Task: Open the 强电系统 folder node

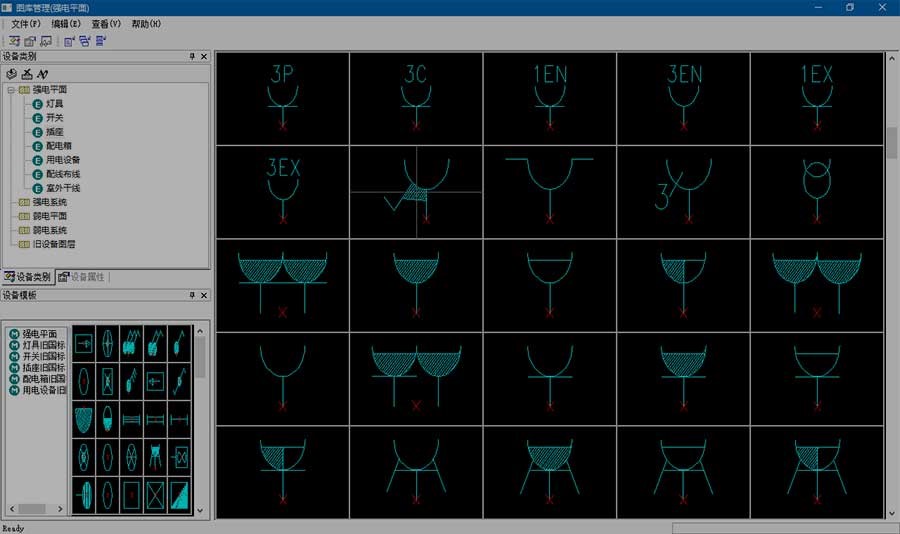Action: point(49,202)
